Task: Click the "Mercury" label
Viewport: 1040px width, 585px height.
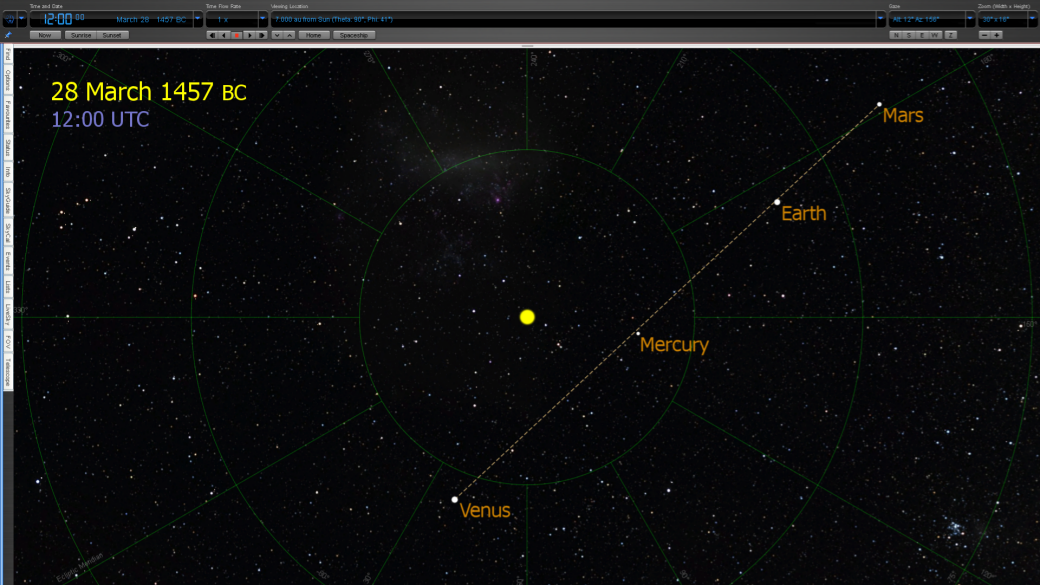Action: point(674,345)
